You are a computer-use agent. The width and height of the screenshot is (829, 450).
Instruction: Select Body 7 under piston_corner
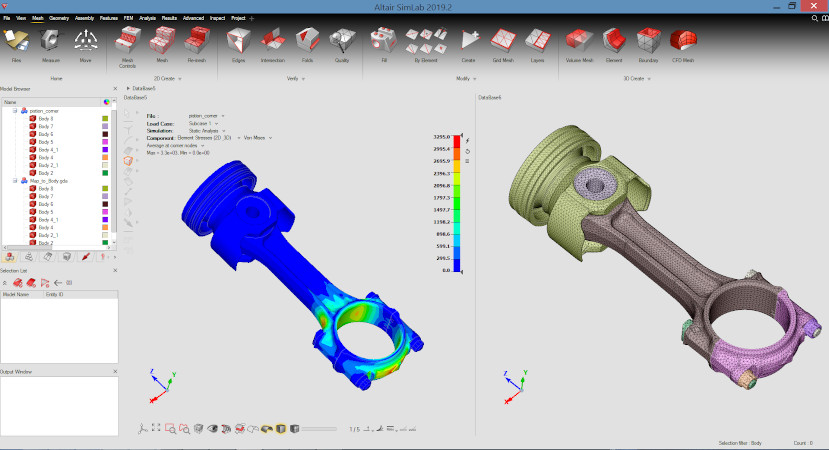pos(45,126)
